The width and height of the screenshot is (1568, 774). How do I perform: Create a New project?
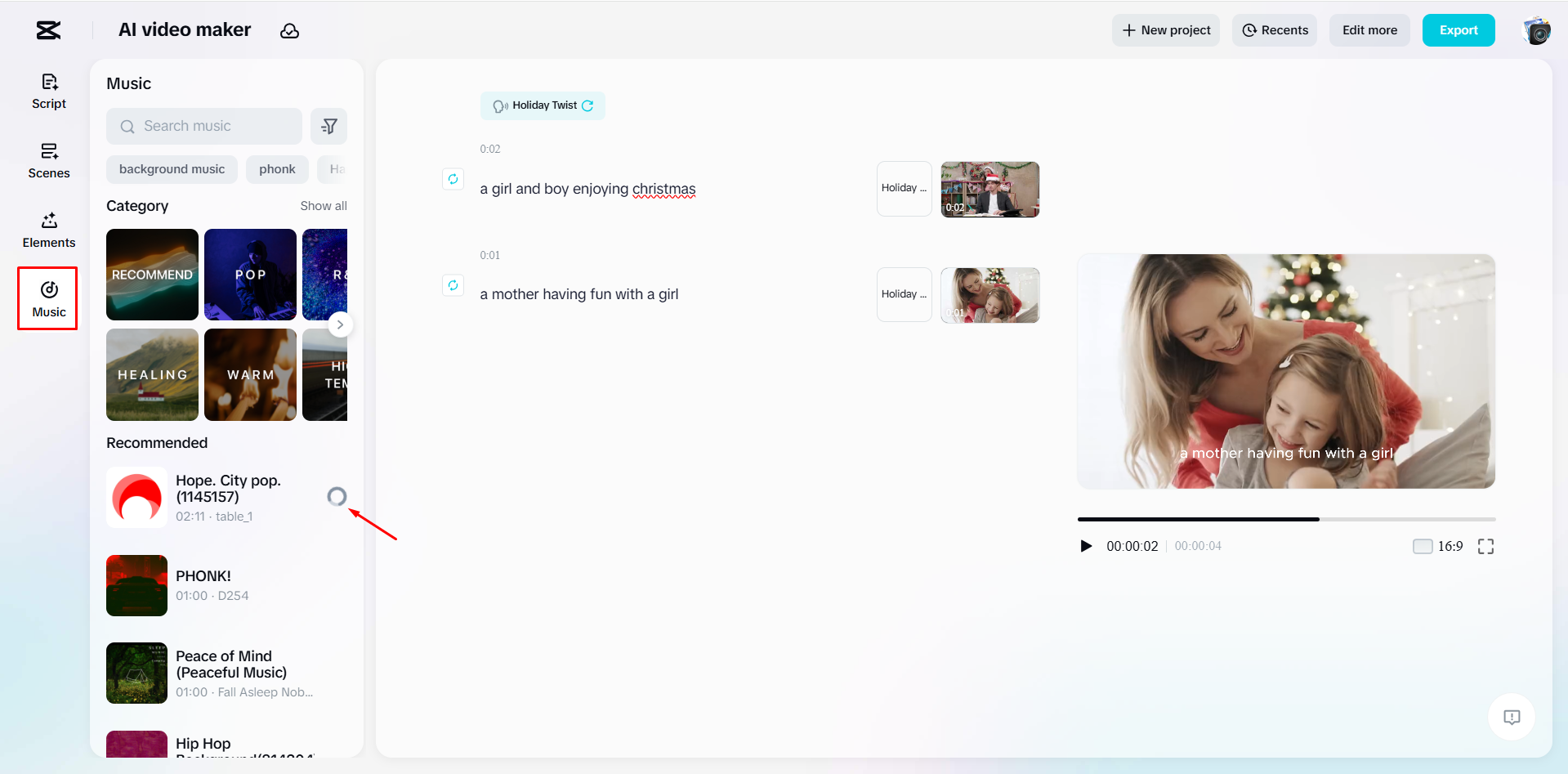tap(1166, 30)
